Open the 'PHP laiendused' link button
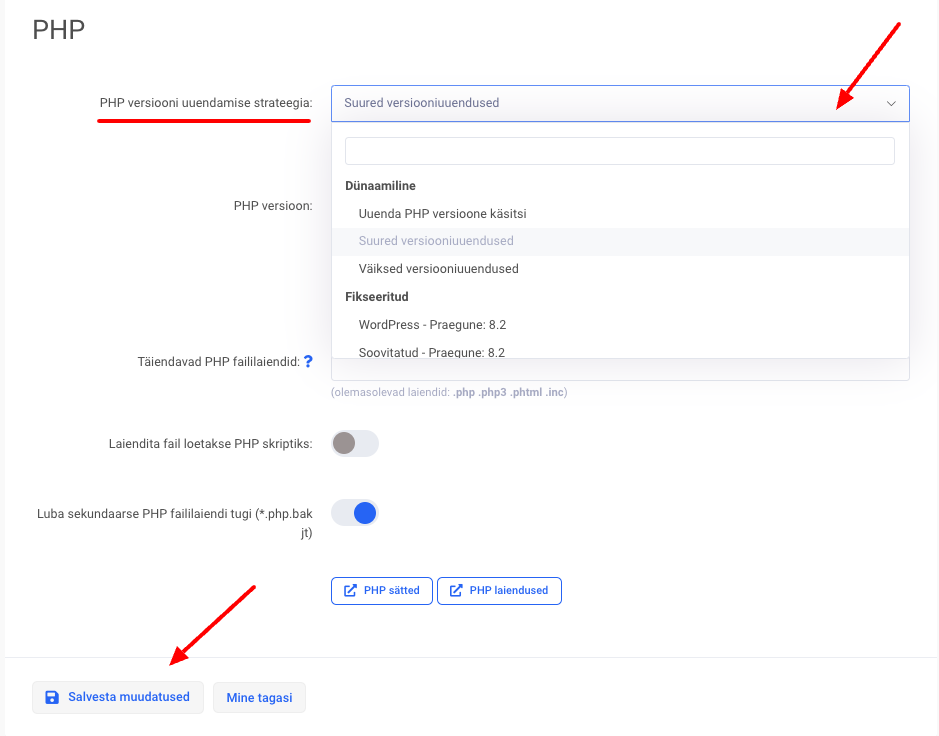939x736 pixels. [499, 591]
